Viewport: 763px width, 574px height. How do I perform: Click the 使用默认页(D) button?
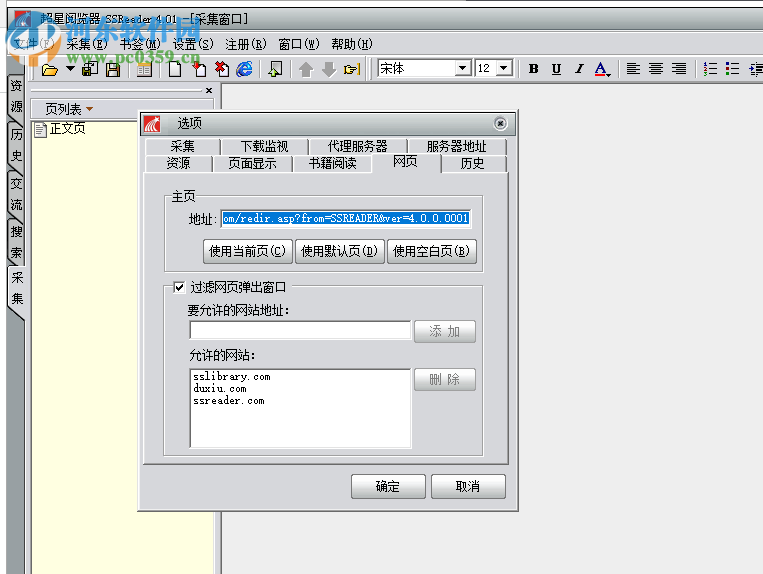tap(340, 251)
